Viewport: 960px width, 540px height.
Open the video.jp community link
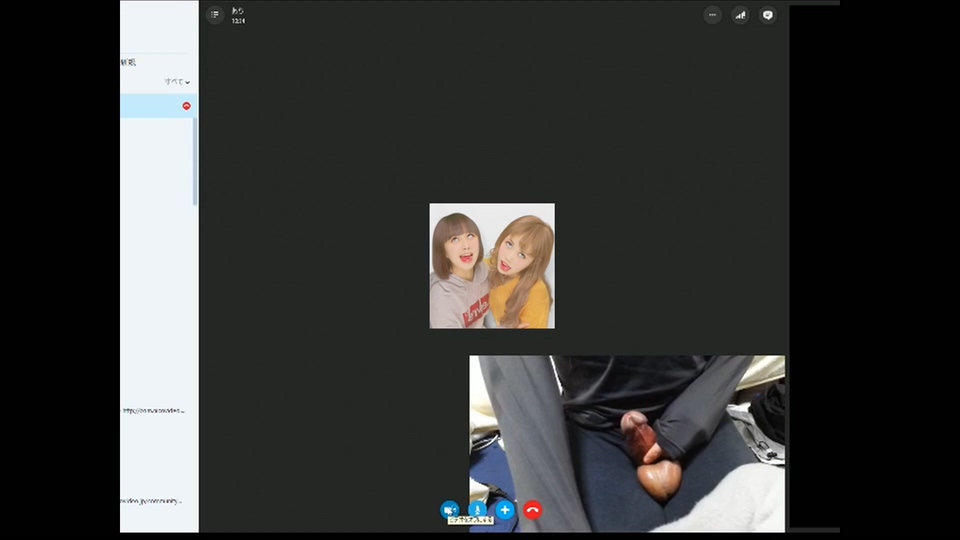click(x=152, y=500)
